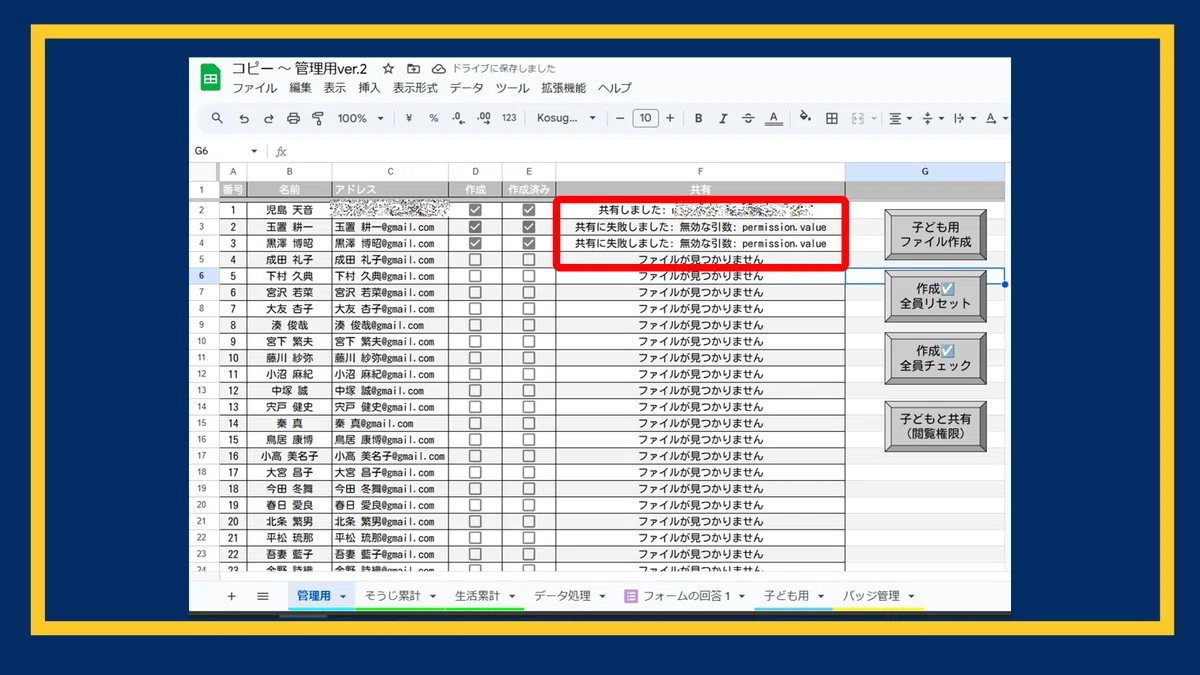Uncheck 作成 checkbox for 児島 天音
The height and width of the screenshot is (675, 1200).
tap(475, 210)
